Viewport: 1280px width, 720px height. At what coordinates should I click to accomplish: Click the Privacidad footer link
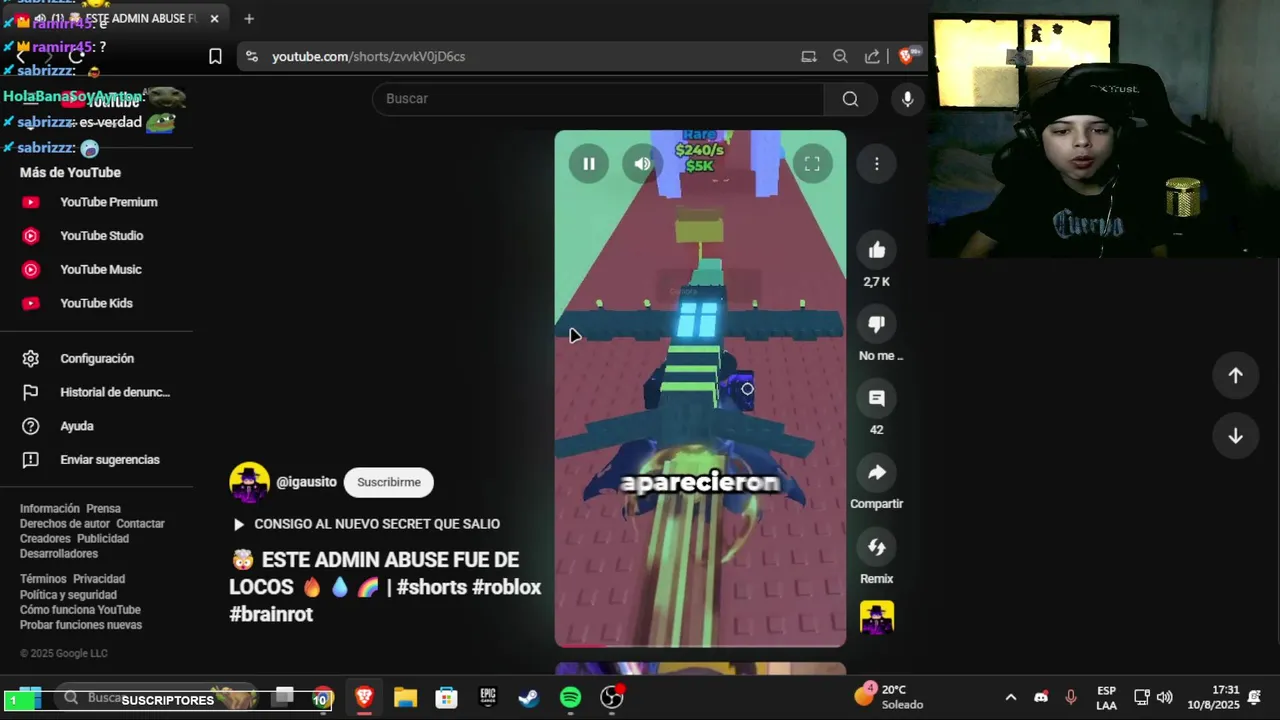pos(99,579)
